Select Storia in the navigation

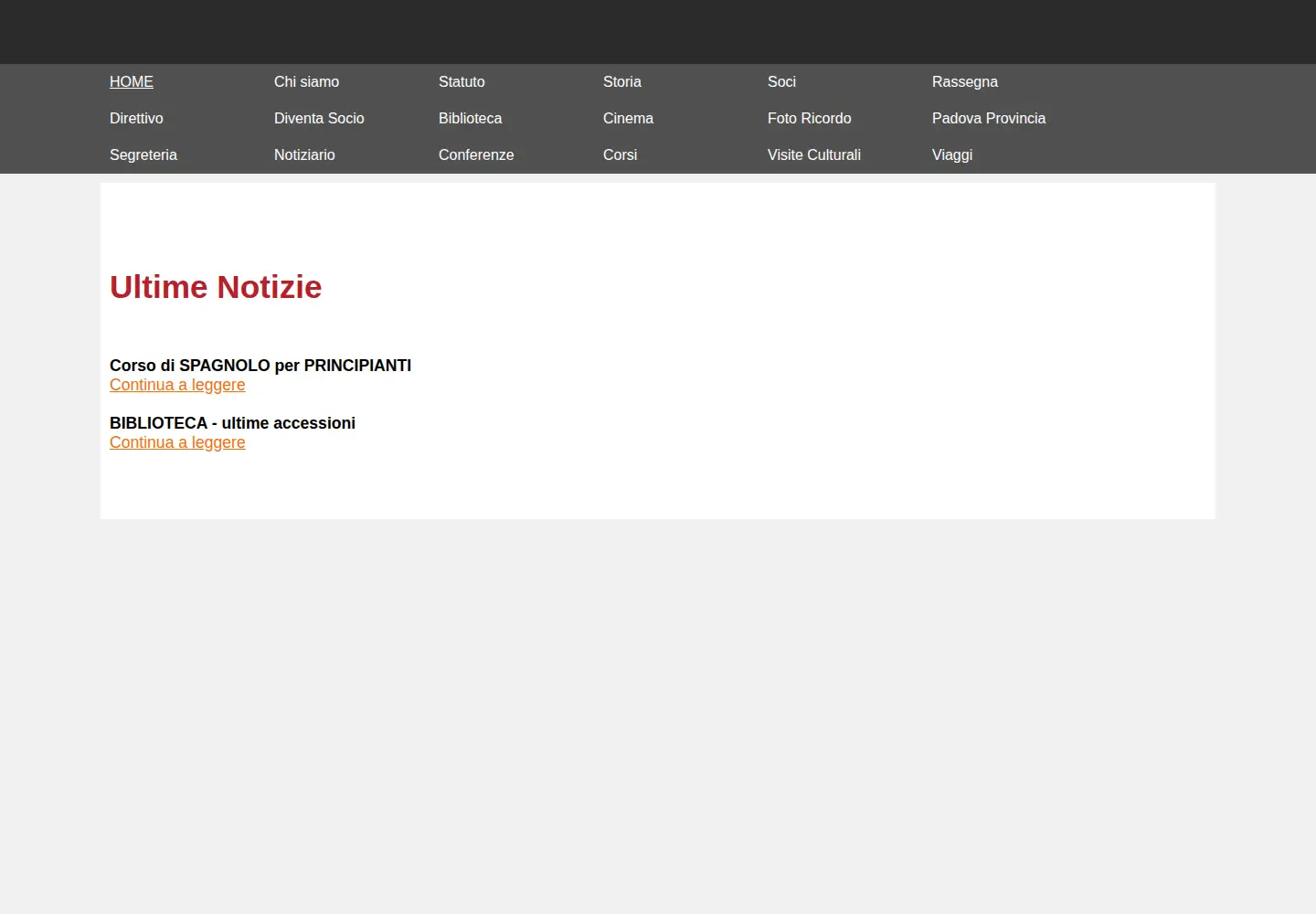(x=622, y=81)
